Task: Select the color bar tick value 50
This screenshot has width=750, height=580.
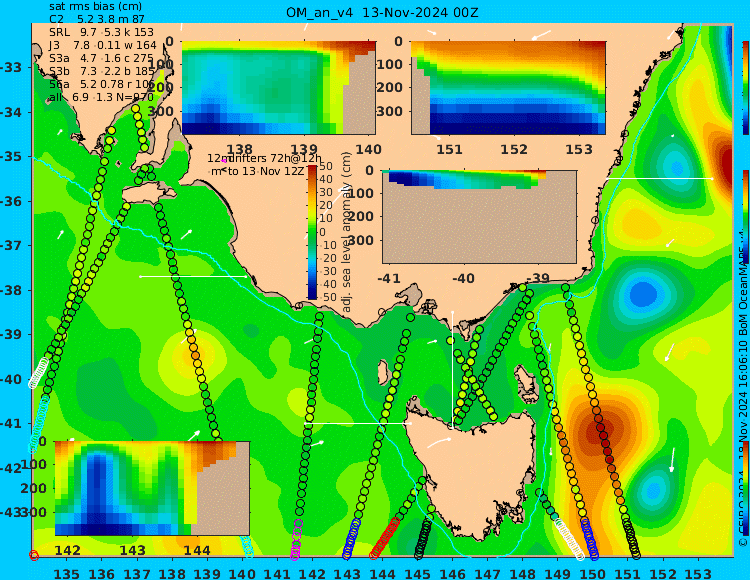Action: click(x=326, y=166)
